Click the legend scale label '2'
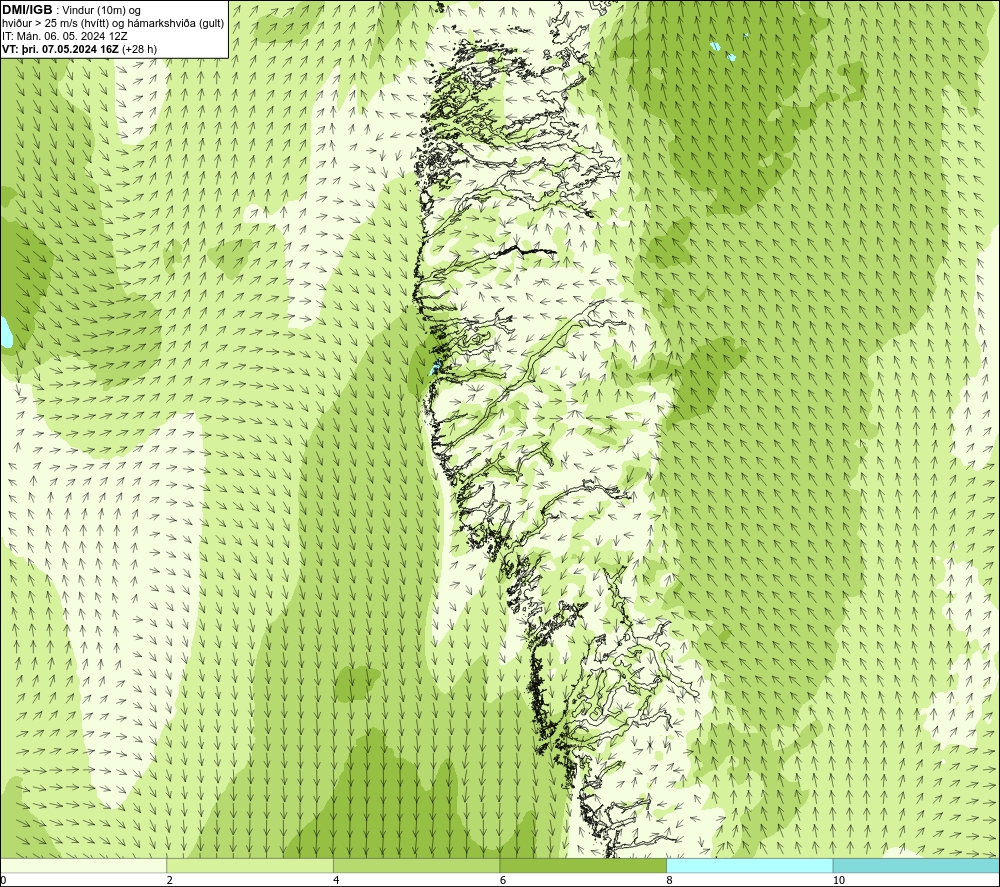The width and height of the screenshot is (1000, 887). (x=170, y=881)
